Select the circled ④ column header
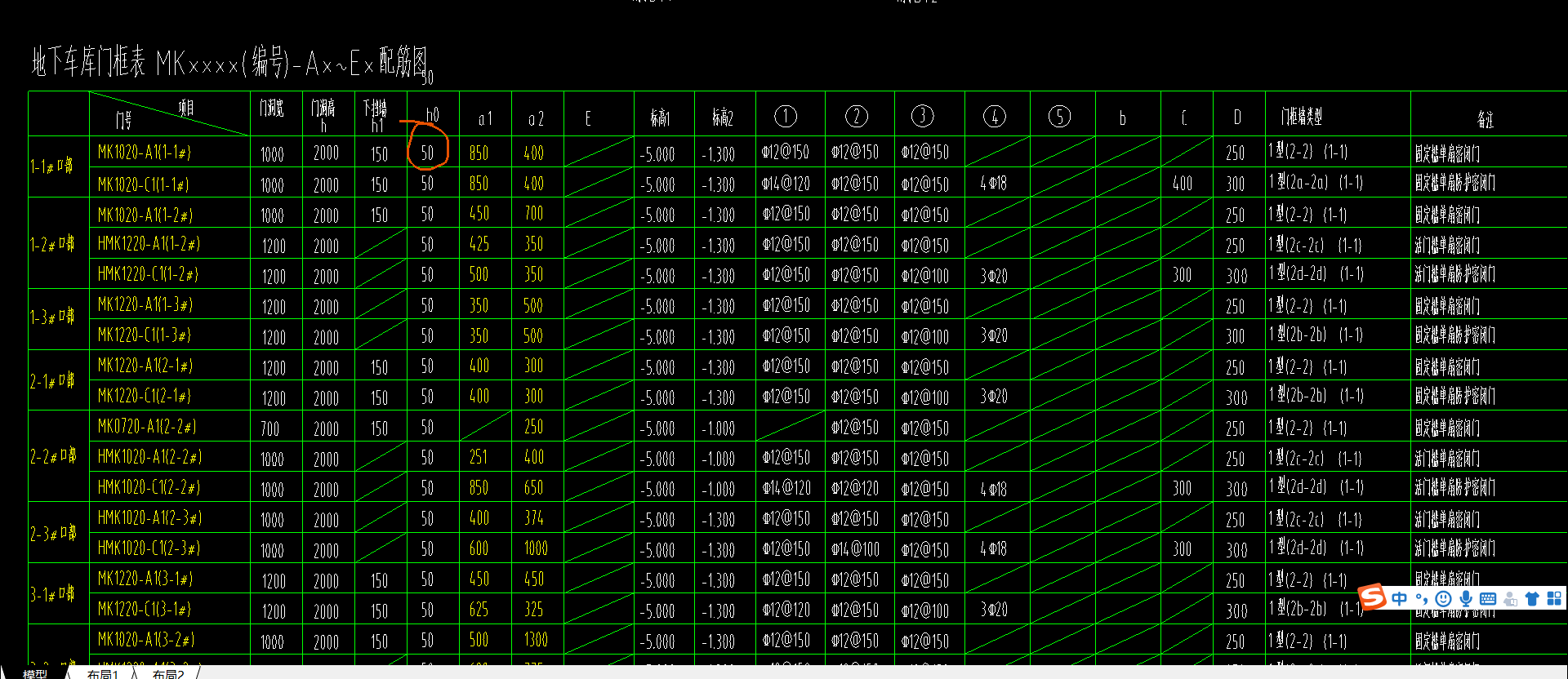Screen dimensions: 1568x679 [994, 117]
